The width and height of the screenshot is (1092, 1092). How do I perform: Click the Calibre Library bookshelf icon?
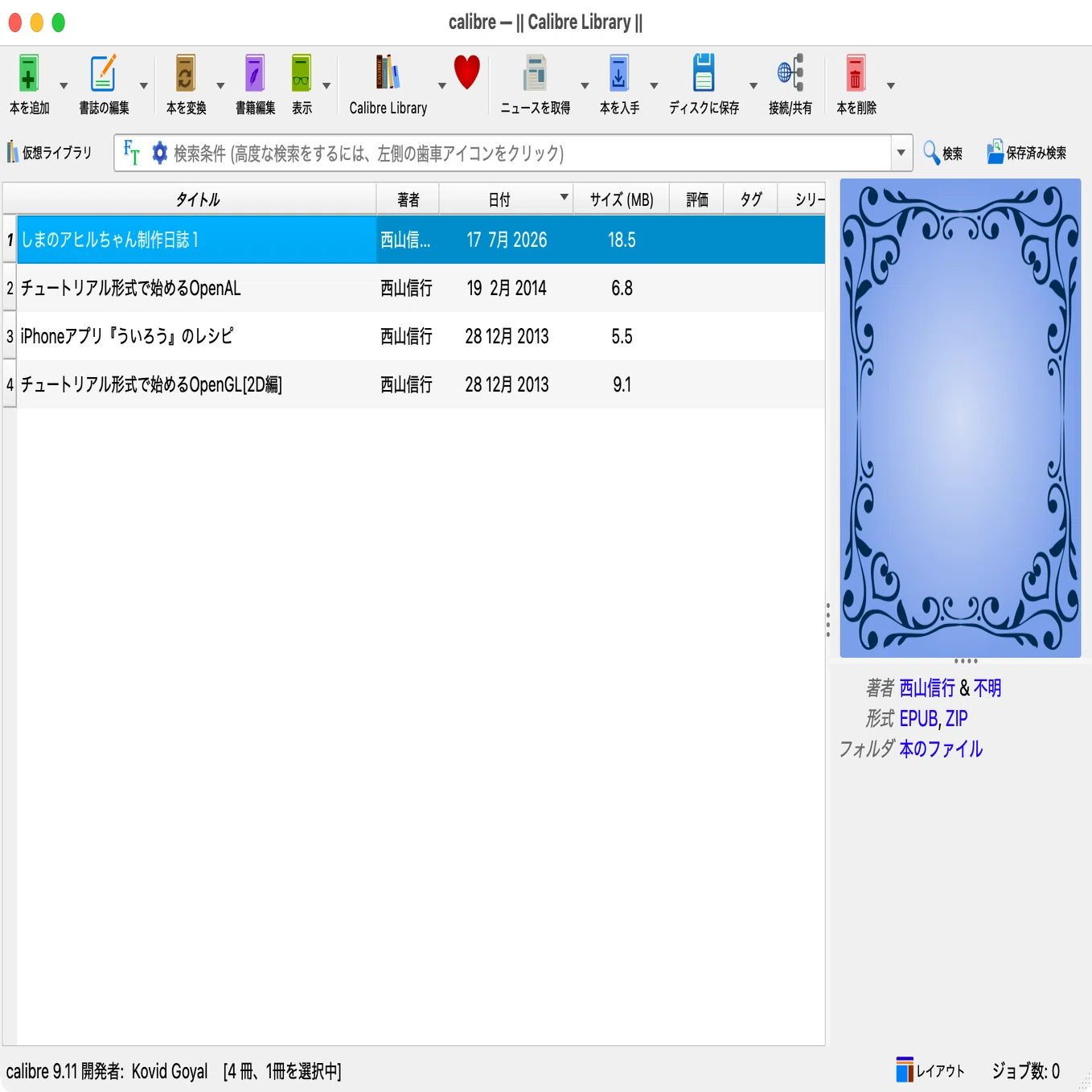click(x=388, y=73)
